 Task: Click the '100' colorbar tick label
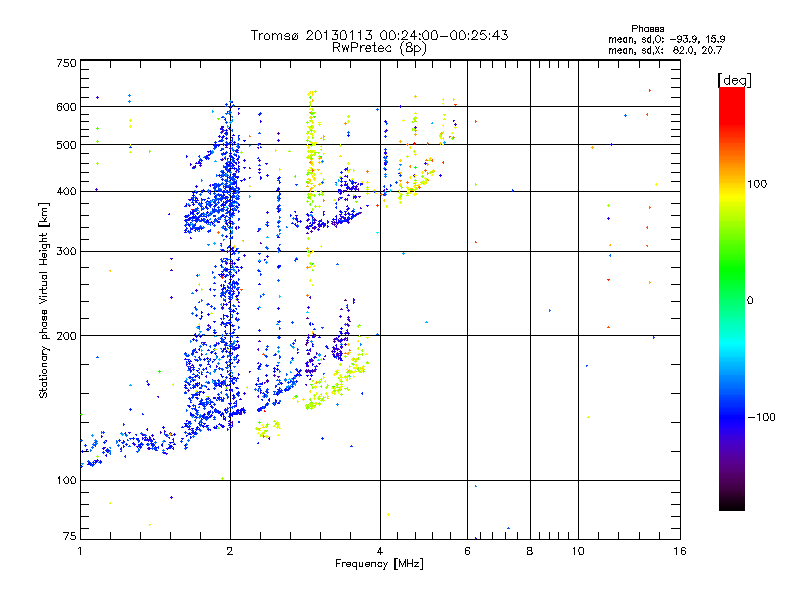(x=757, y=184)
